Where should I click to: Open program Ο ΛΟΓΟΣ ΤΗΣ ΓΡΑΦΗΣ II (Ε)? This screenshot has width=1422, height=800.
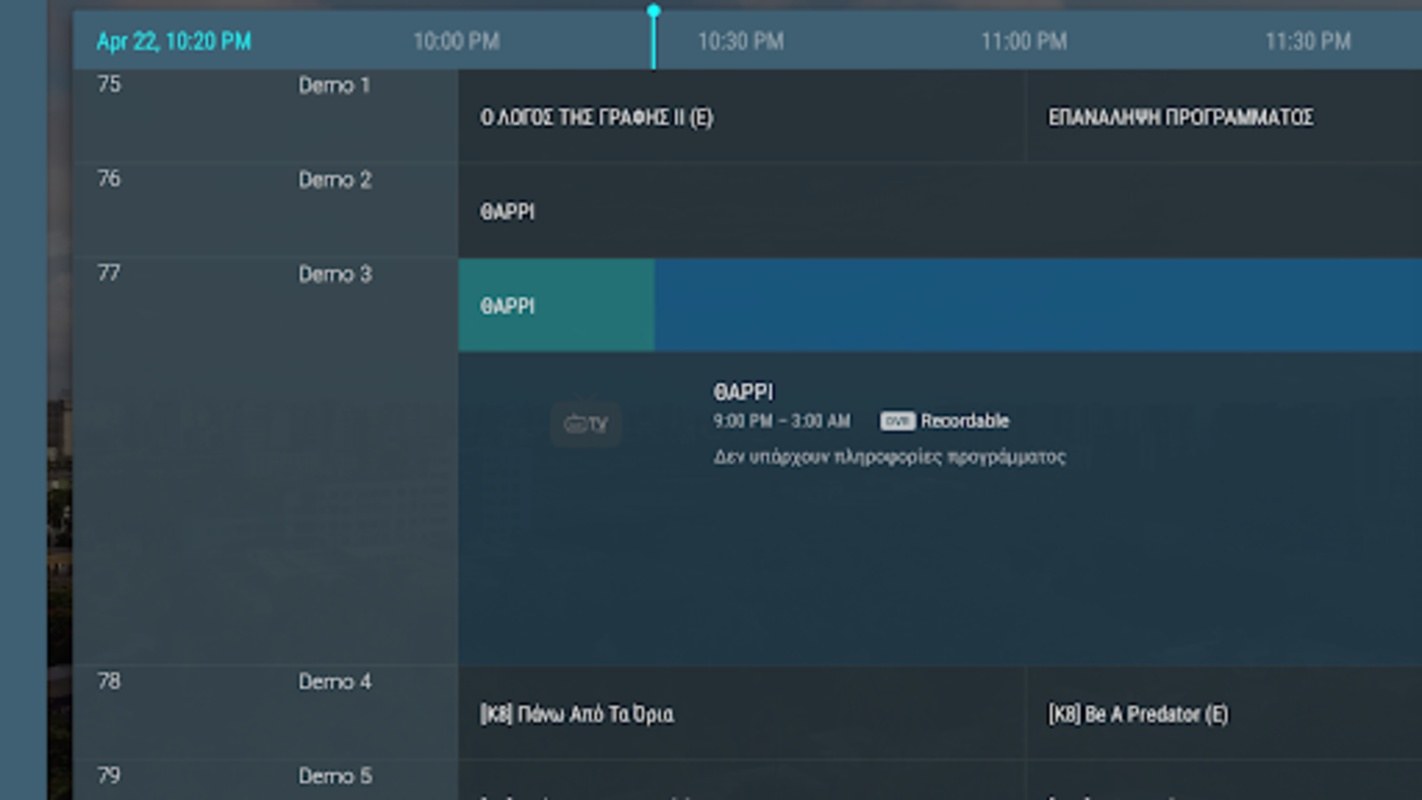click(x=741, y=117)
